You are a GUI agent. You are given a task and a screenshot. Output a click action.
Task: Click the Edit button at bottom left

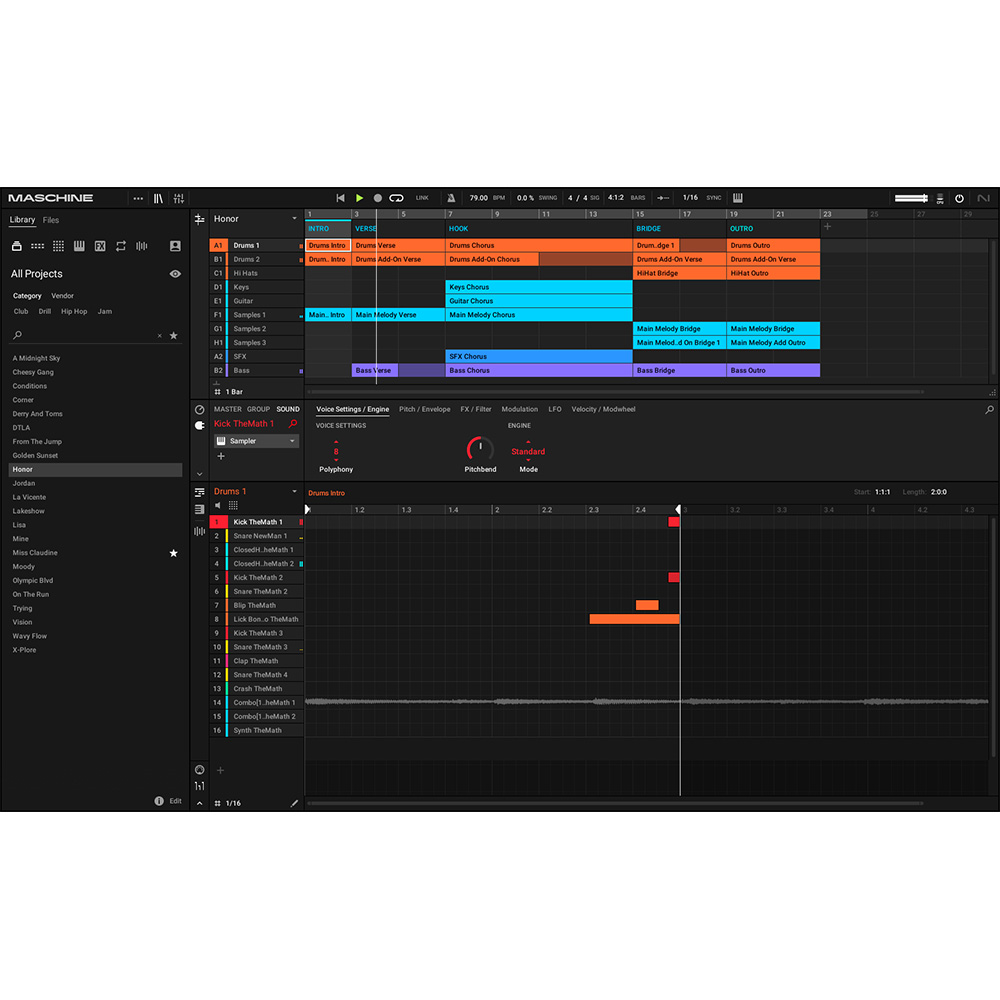click(176, 800)
